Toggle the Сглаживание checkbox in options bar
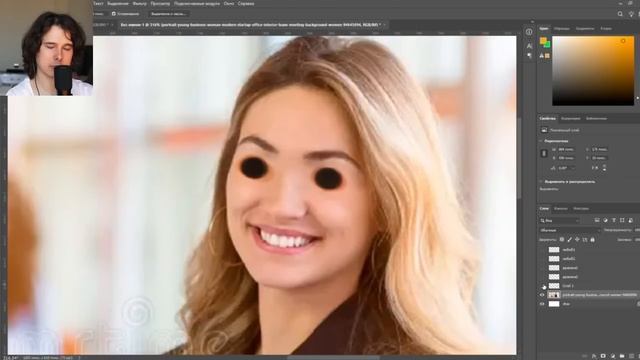This screenshot has height=360, width=640. (x=114, y=14)
